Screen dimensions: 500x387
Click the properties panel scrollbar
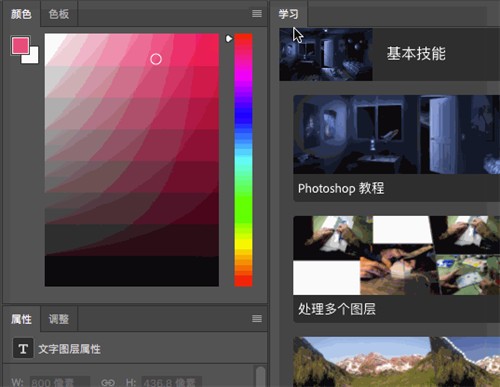pyautogui.click(x=261, y=377)
